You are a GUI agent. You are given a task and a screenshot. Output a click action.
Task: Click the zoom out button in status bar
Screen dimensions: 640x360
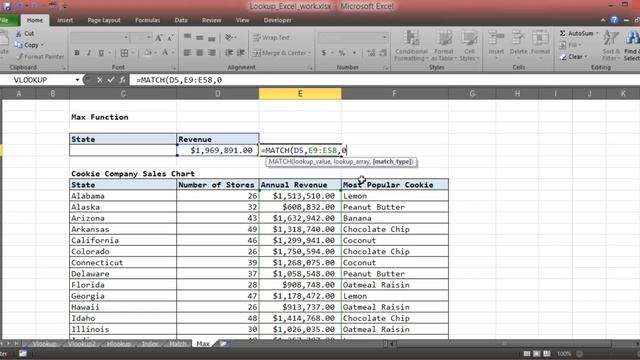579,353
